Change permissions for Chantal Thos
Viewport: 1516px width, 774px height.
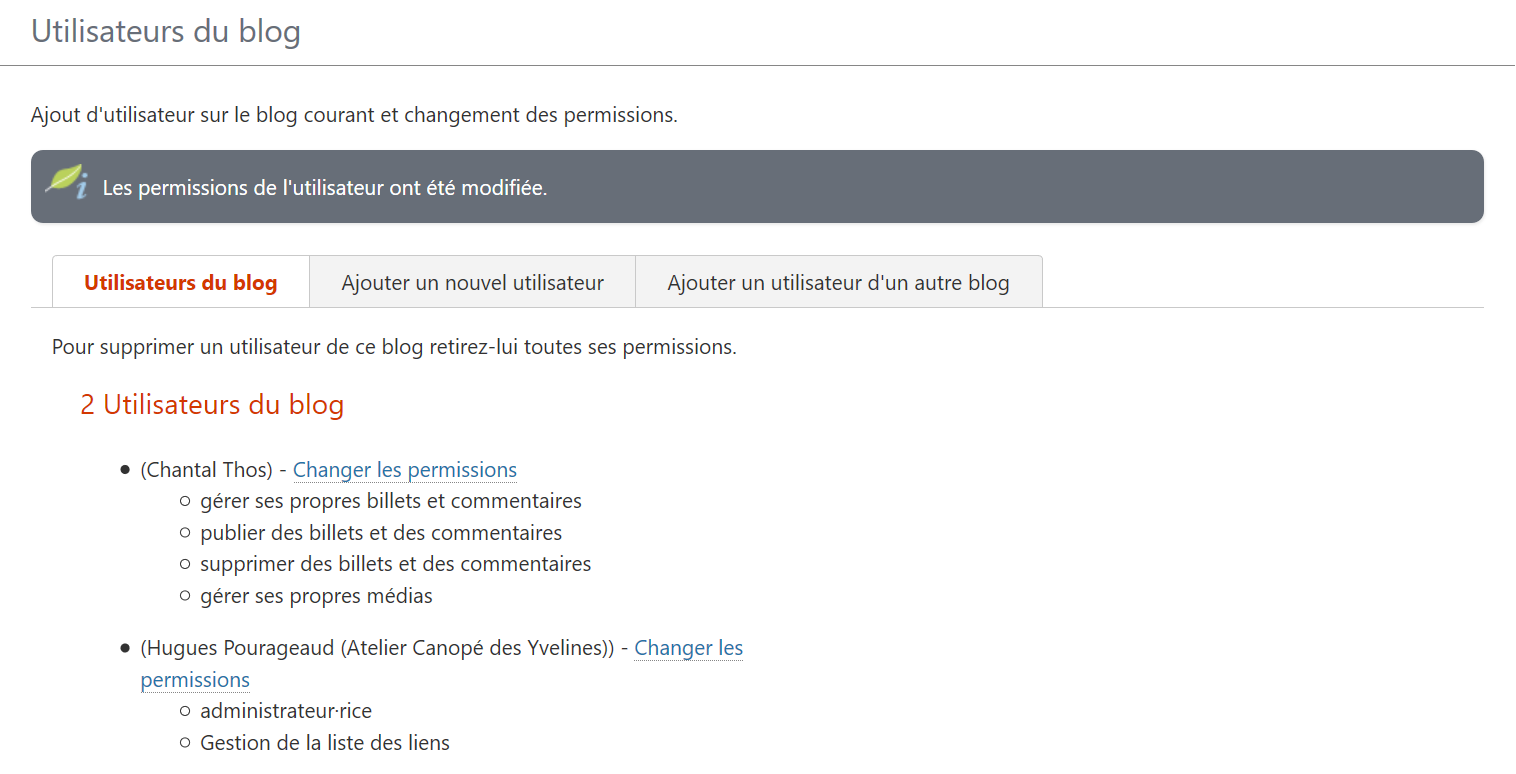(404, 470)
